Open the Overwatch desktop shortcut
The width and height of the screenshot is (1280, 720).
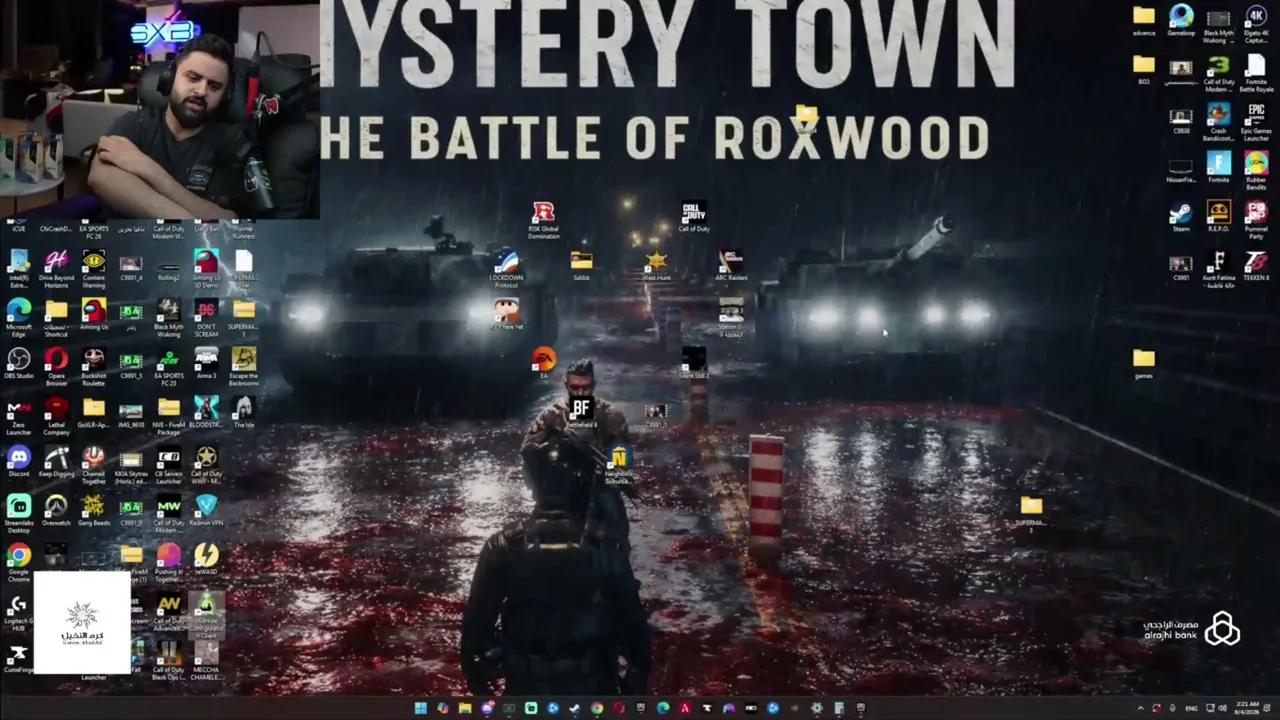click(x=56, y=511)
